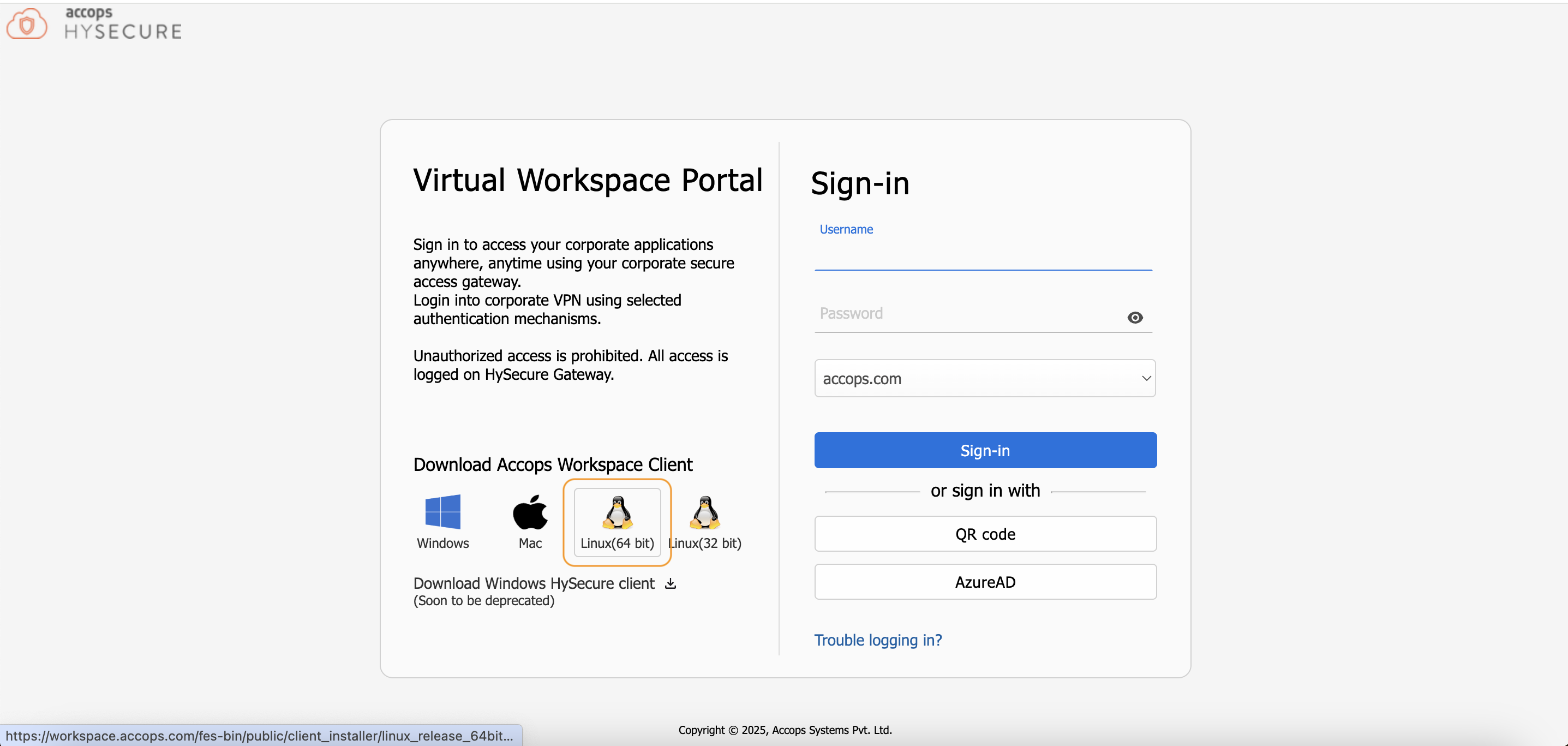Click the Windows logo download icon
This screenshot has height=746, width=1568.
point(442,511)
